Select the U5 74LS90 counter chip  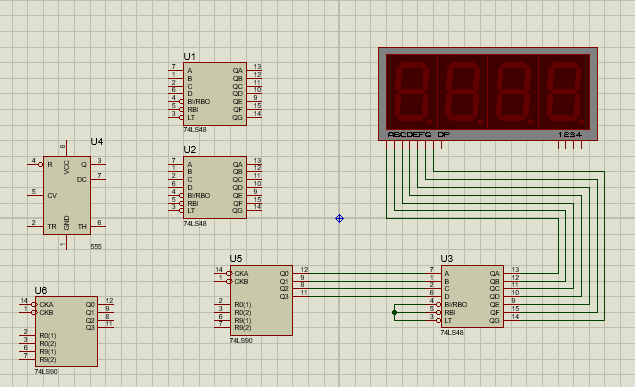click(x=261, y=300)
